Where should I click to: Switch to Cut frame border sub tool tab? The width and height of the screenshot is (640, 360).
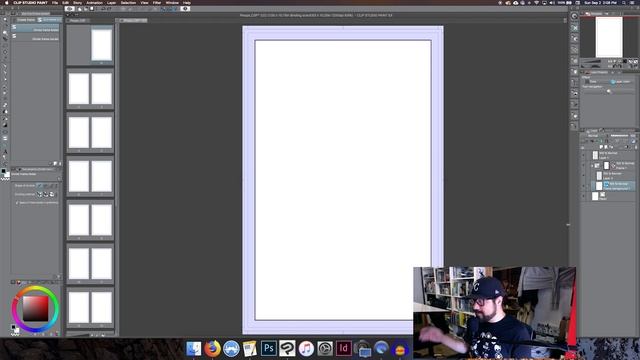(x=49, y=20)
